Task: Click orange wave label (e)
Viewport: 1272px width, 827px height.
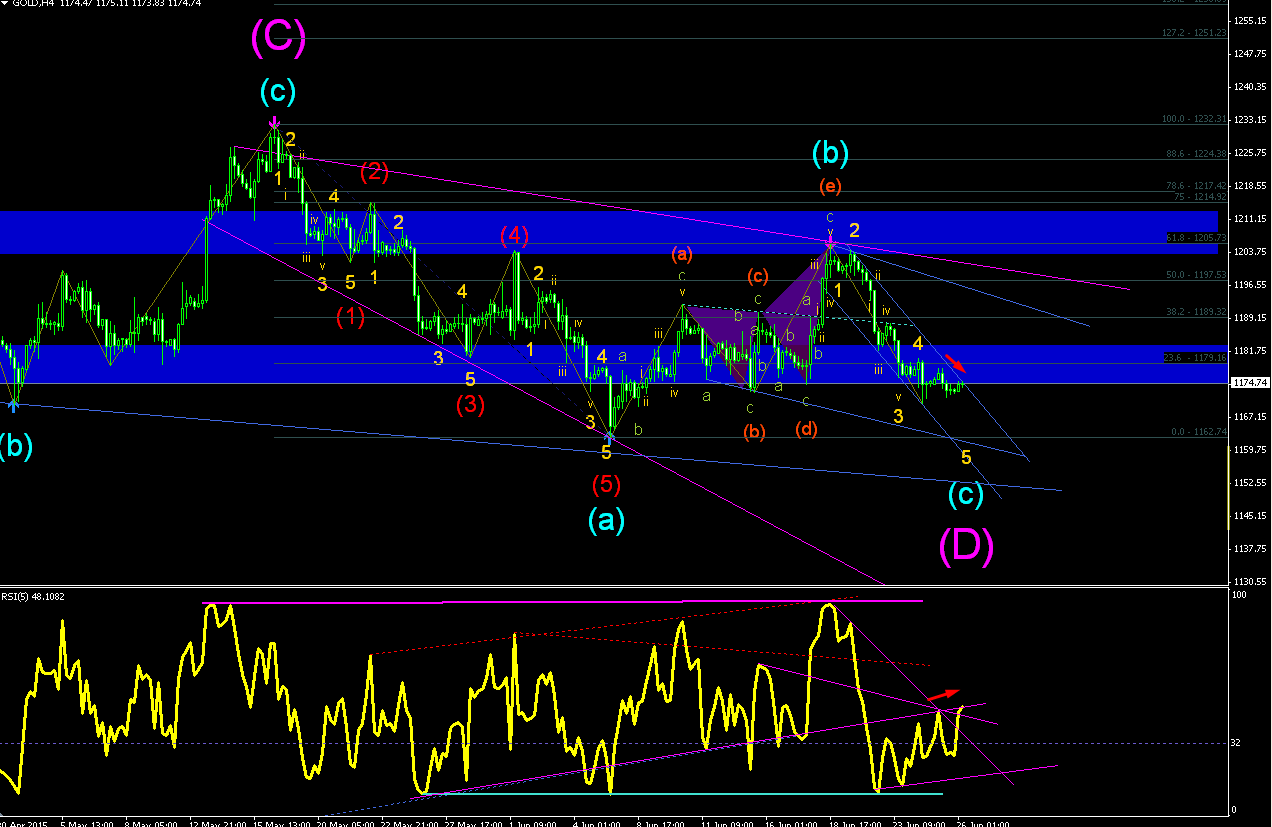Action: pos(829,186)
